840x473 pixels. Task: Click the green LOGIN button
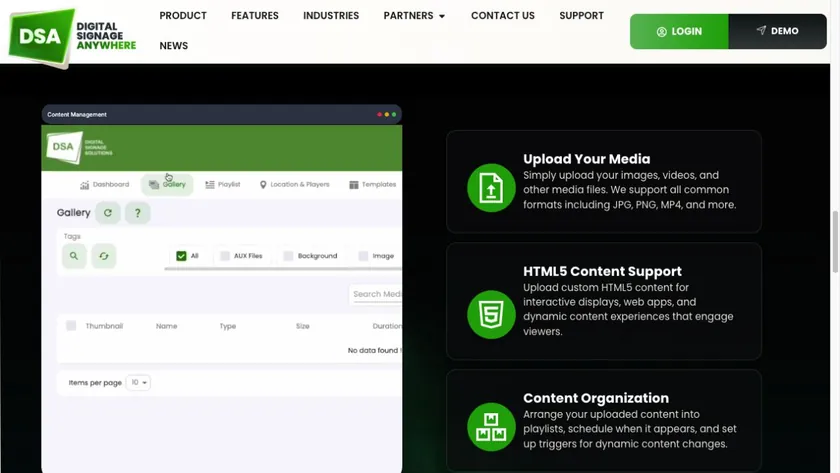tap(679, 32)
